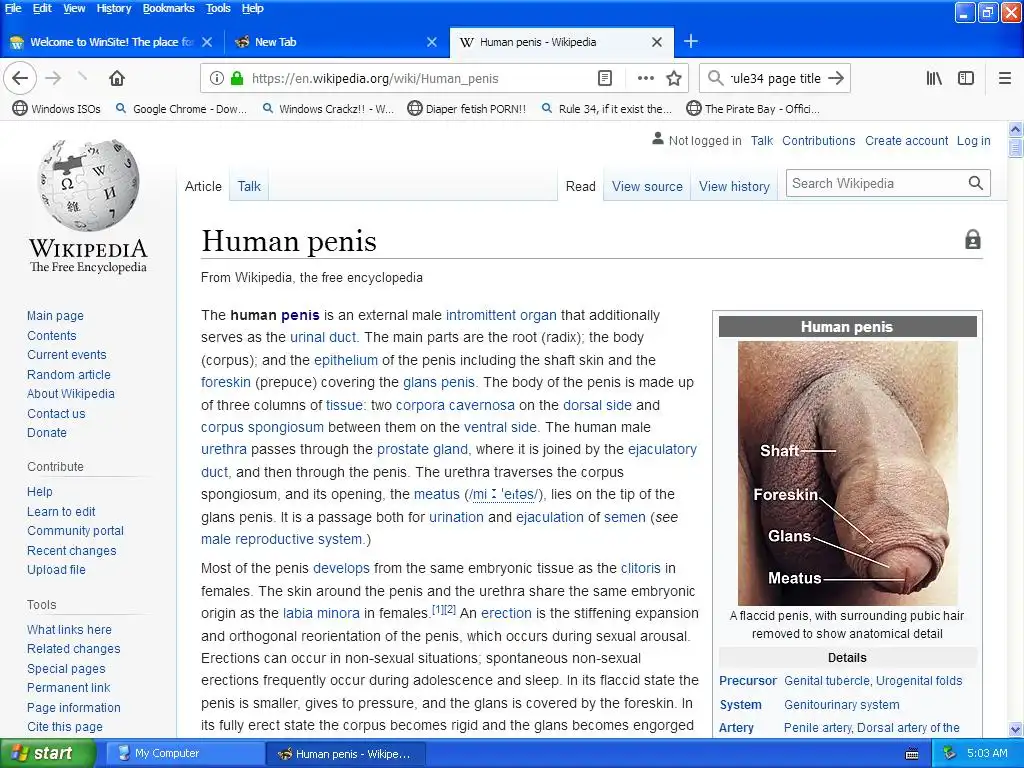The image size is (1024, 768).
Task: Click the search go arrow in search box
Action: pyautogui.click(x=836, y=78)
